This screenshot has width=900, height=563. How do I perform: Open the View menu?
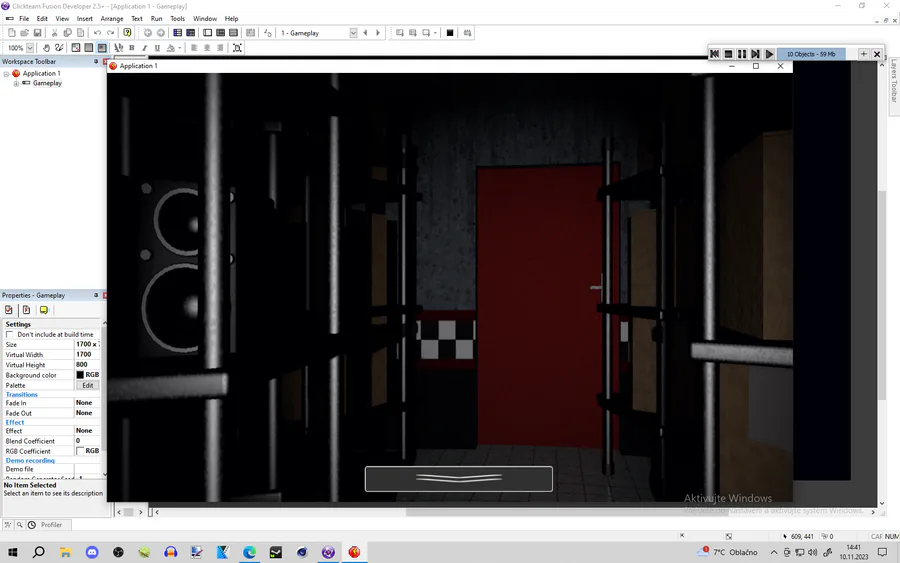62,18
